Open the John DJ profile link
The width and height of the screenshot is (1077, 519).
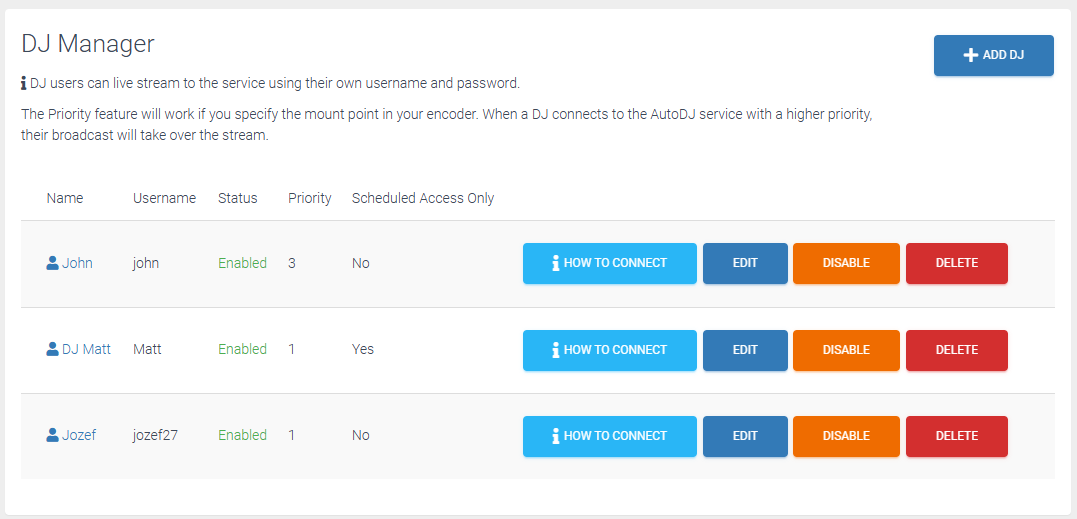tap(77, 263)
